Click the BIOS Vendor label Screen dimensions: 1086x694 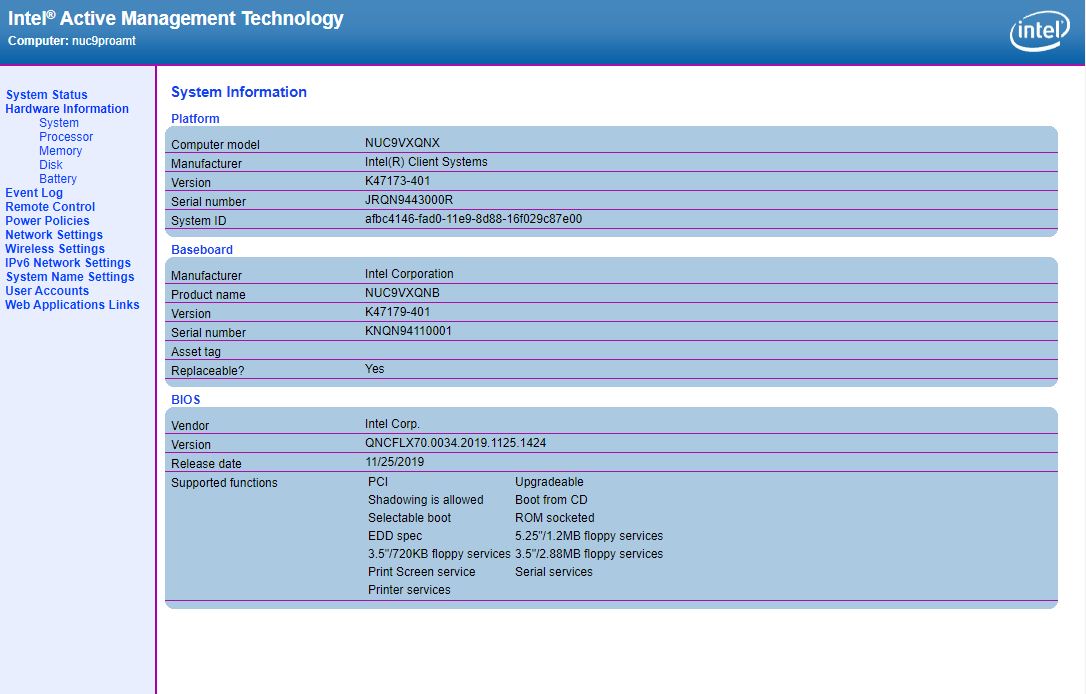click(x=190, y=425)
